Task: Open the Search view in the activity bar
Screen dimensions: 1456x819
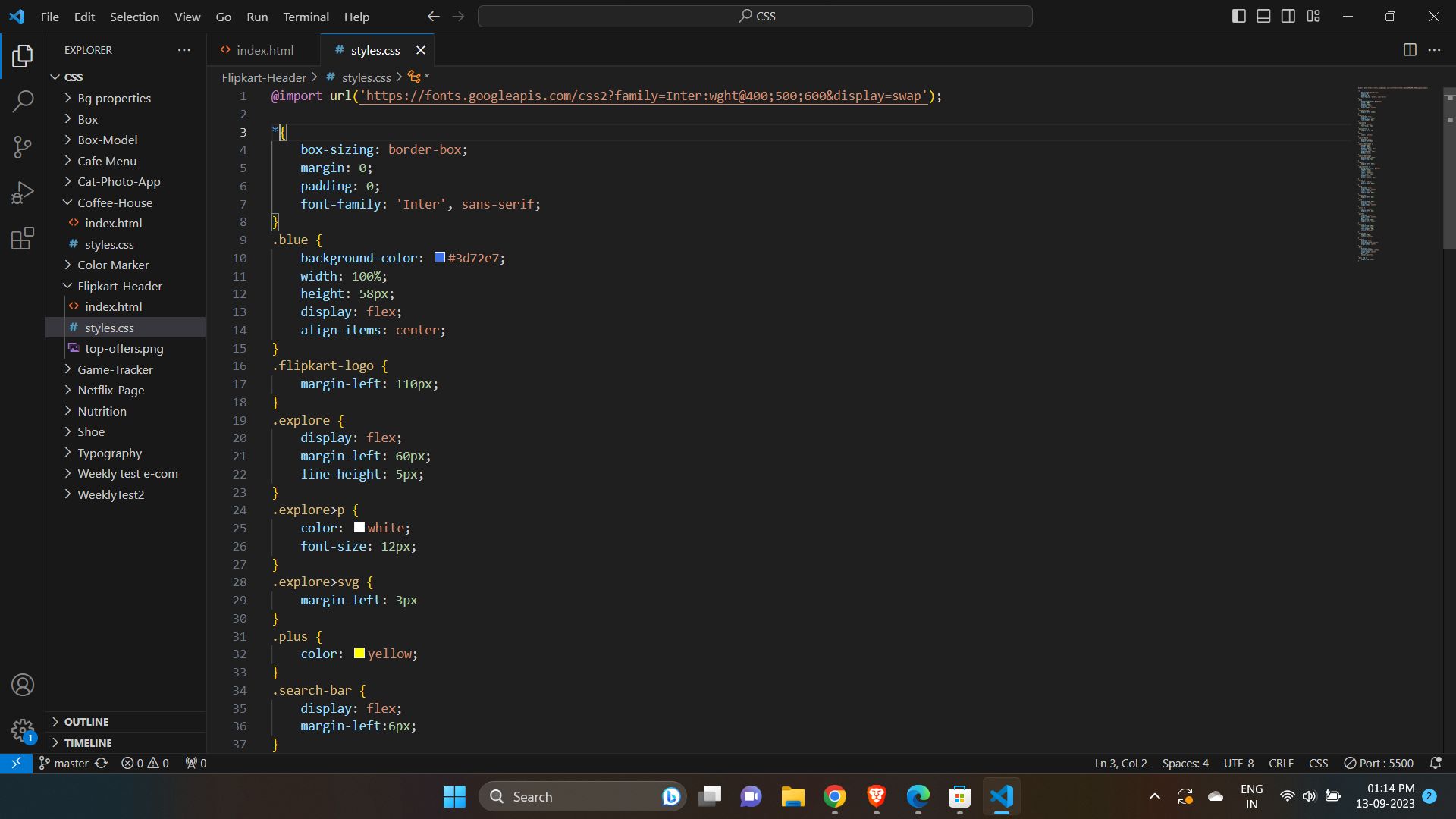Action: [x=23, y=101]
